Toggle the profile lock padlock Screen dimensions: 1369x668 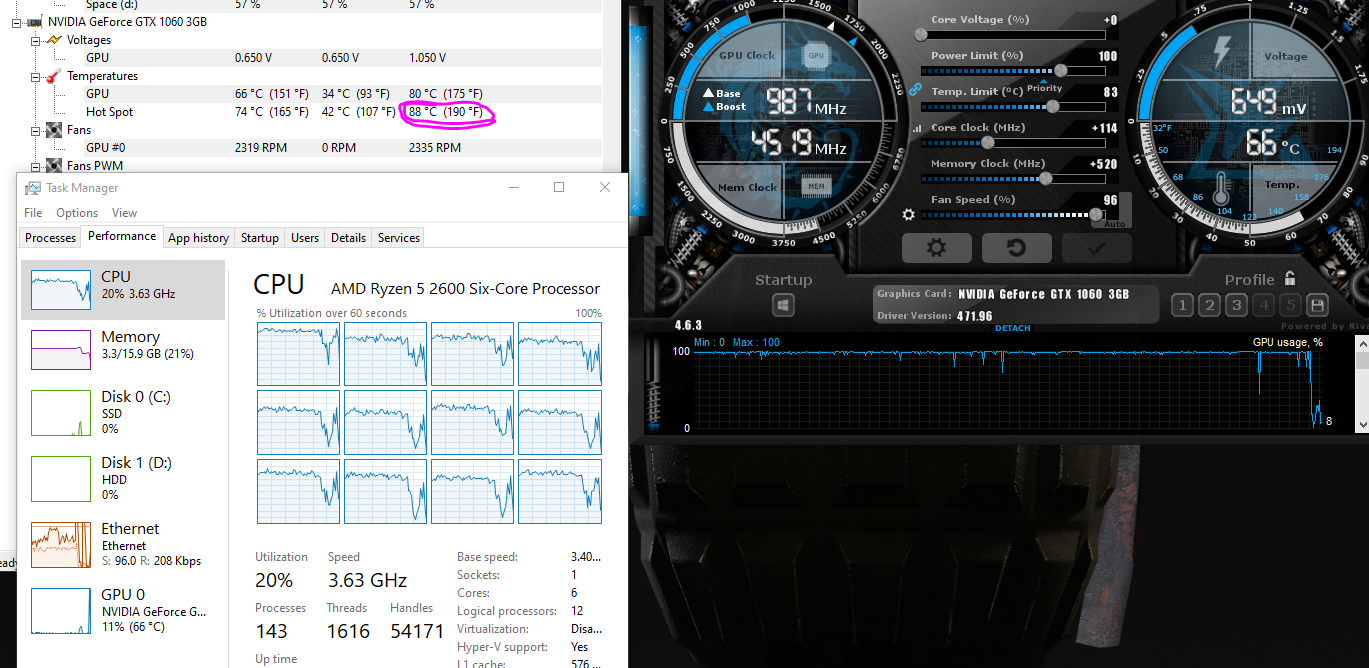click(1290, 279)
